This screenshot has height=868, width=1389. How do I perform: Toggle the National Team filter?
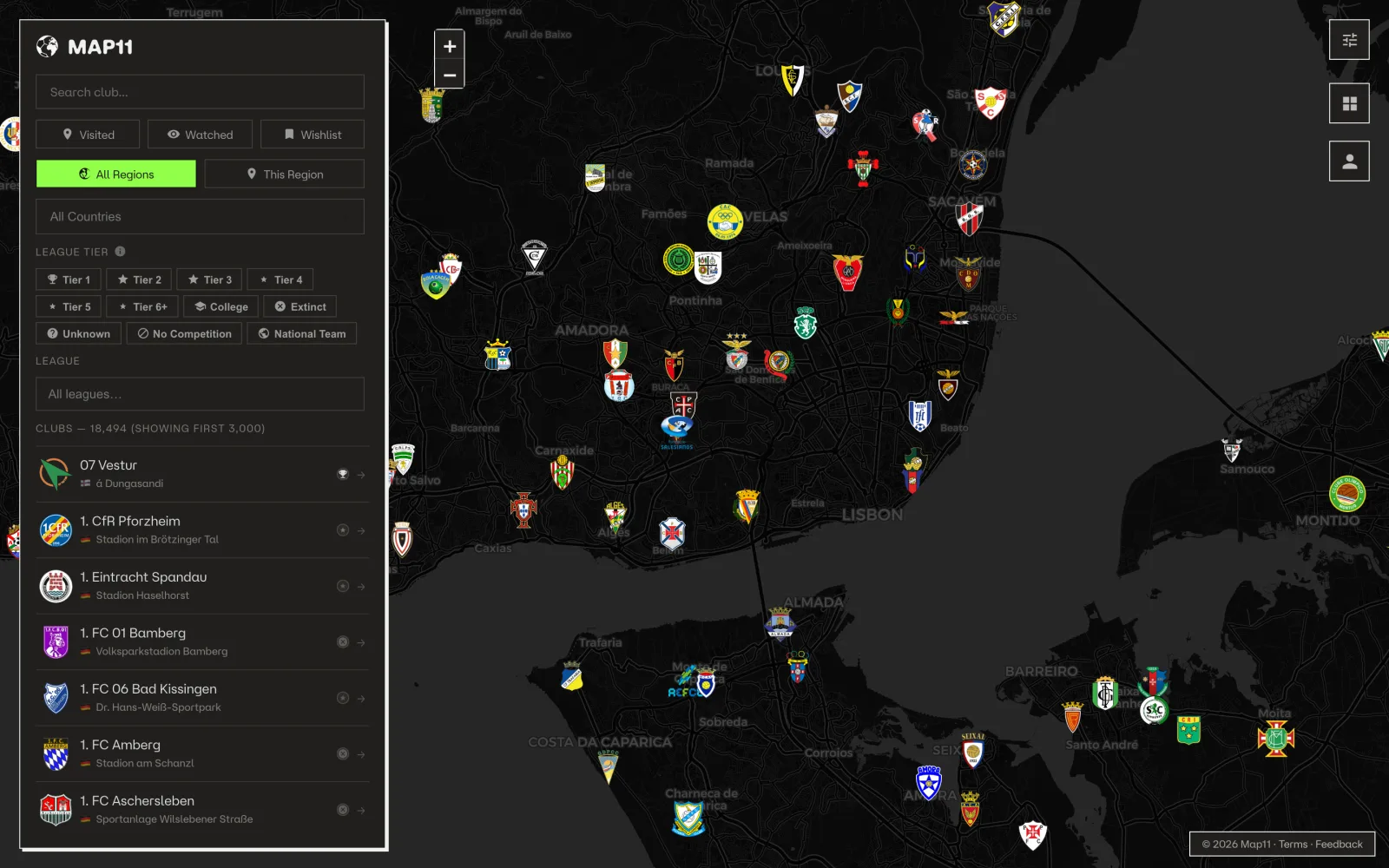coord(302,333)
